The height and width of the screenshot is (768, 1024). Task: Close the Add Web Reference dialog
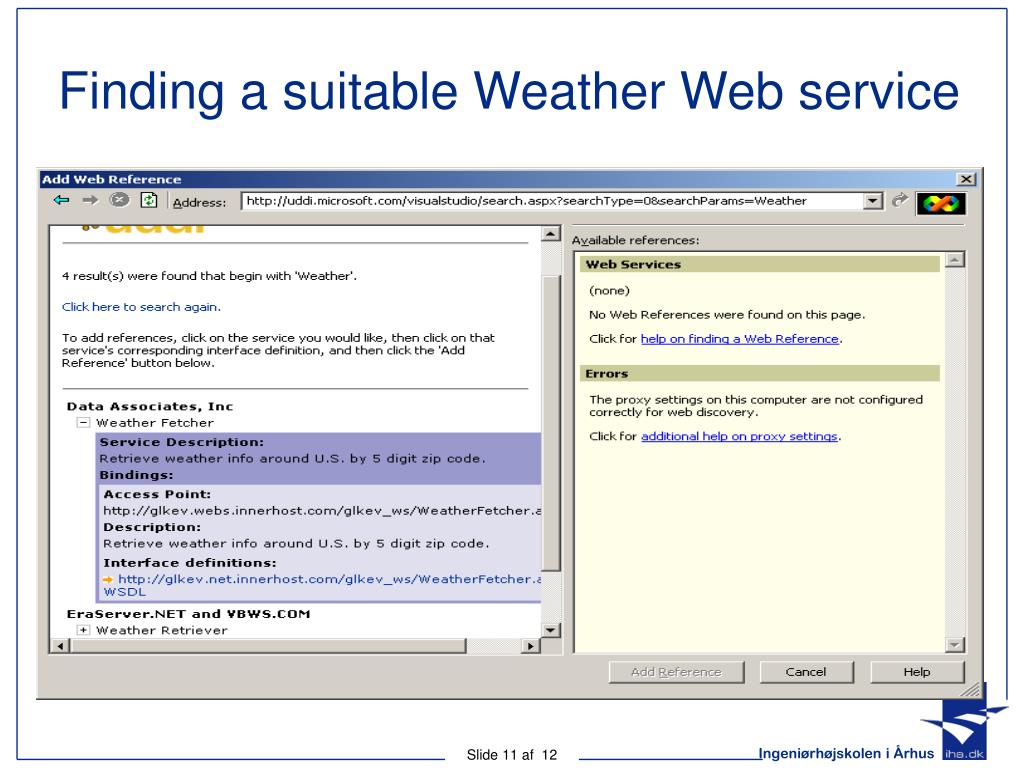tap(966, 179)
